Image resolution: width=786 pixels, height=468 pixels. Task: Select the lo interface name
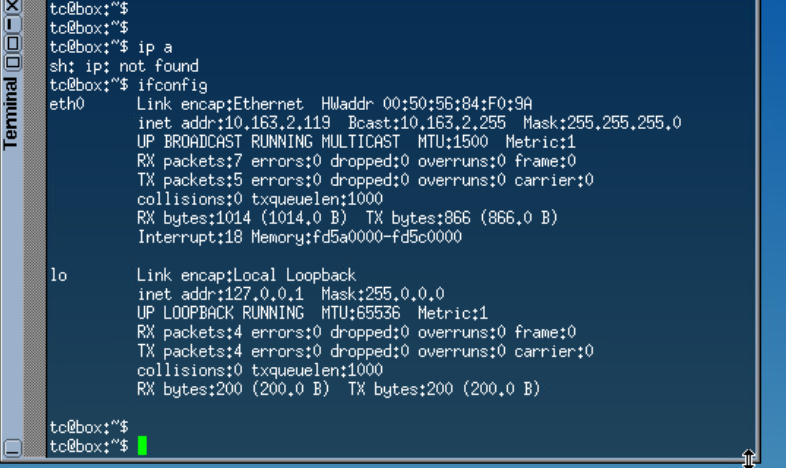[58, 275]
